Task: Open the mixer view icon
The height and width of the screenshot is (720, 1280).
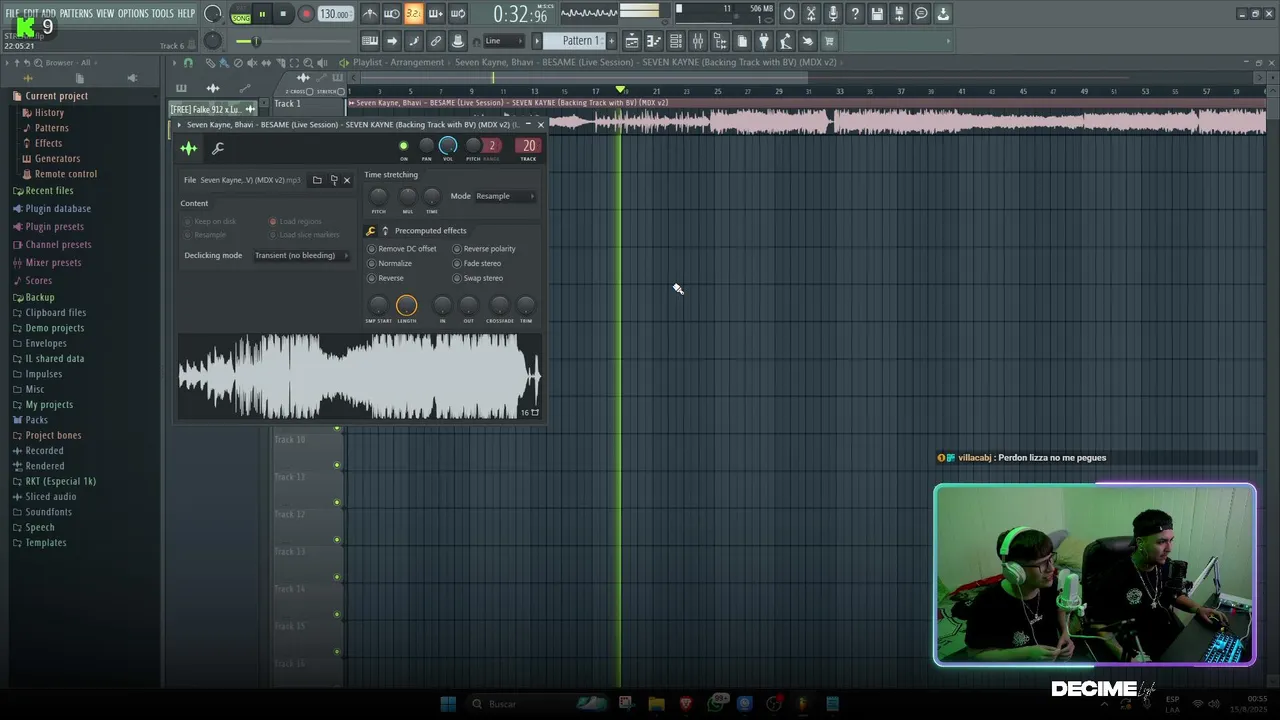Action: (697, 41)
